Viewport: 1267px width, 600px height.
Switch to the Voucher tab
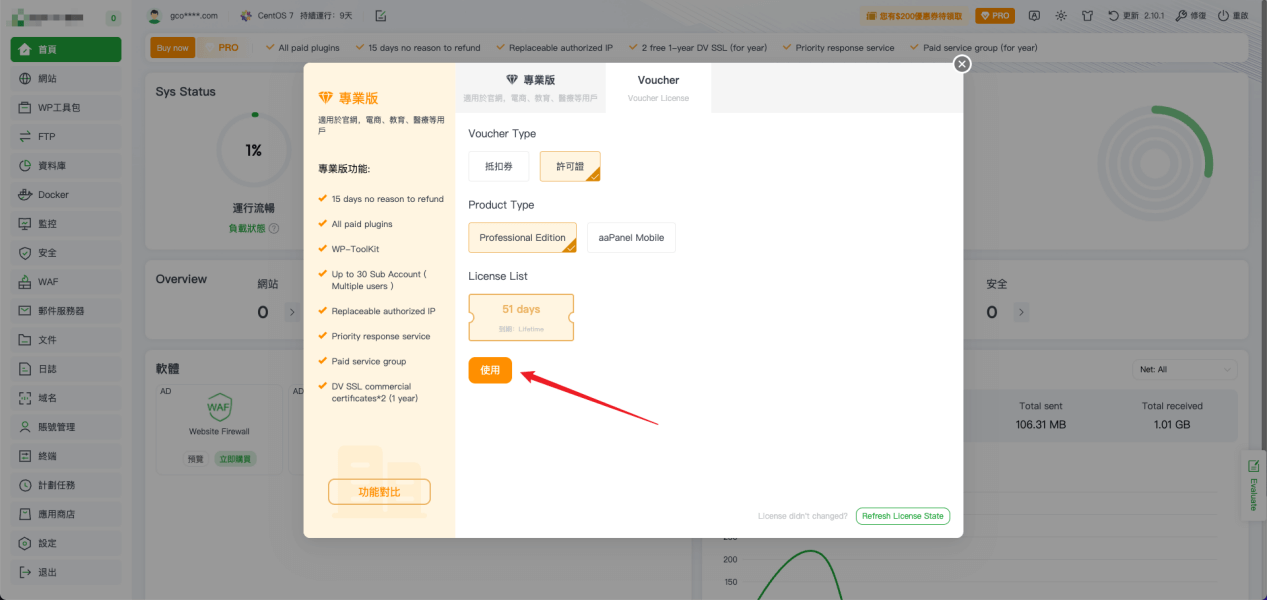(x=658, y=87)
